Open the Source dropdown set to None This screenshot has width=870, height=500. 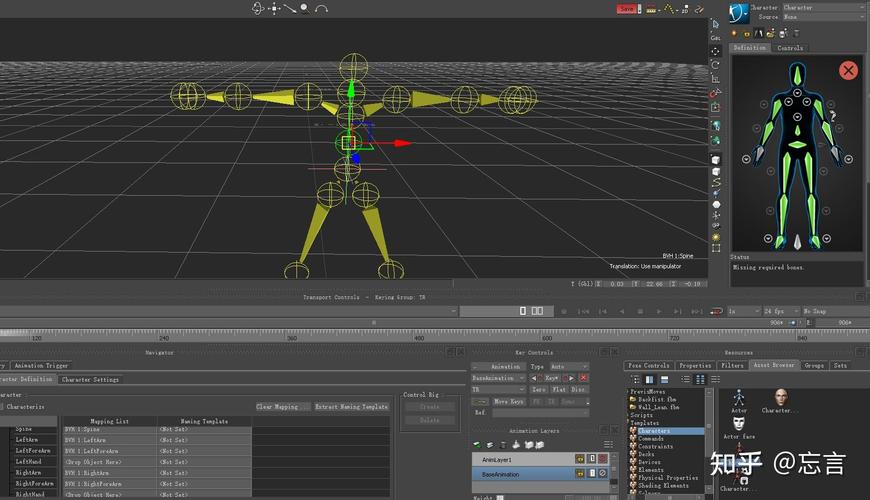823,17
